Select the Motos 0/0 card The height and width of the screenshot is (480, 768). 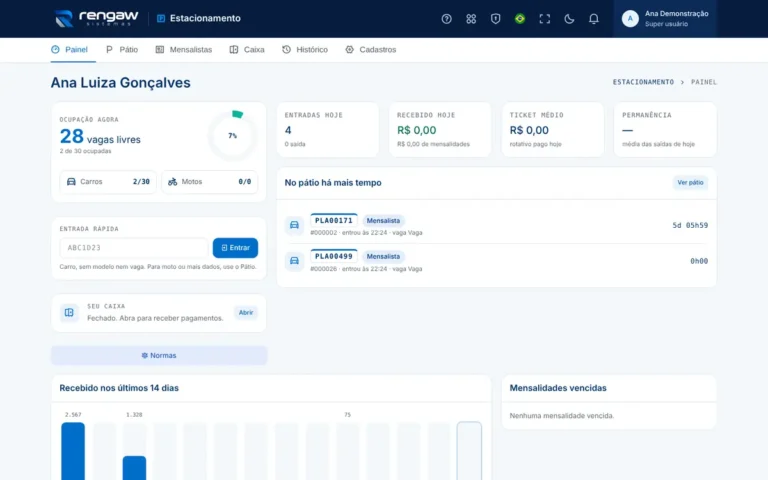pos(209,182)
